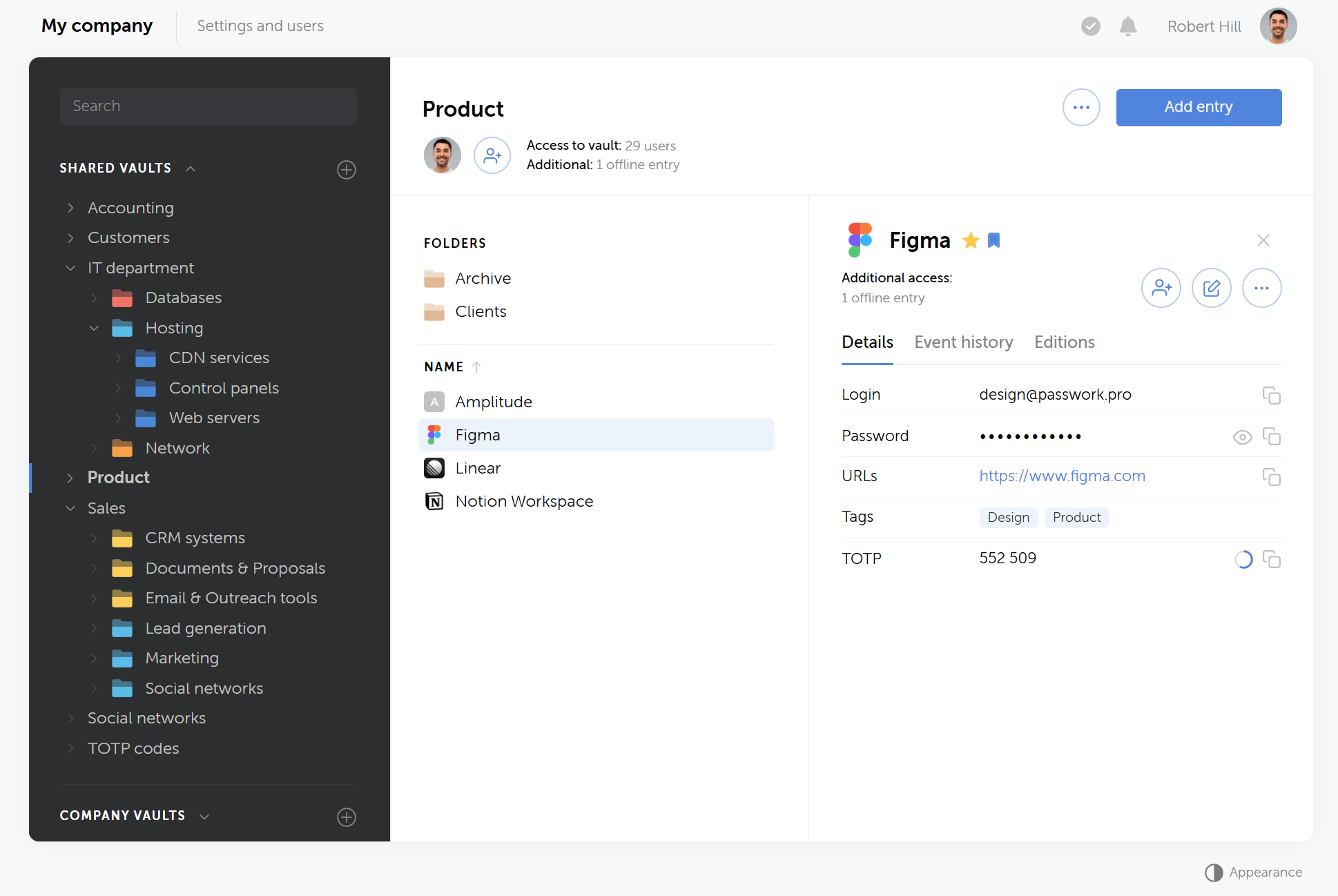Switch to the Editions tab
Viewport: 1338px width, 896px height.
(1064, 342)
